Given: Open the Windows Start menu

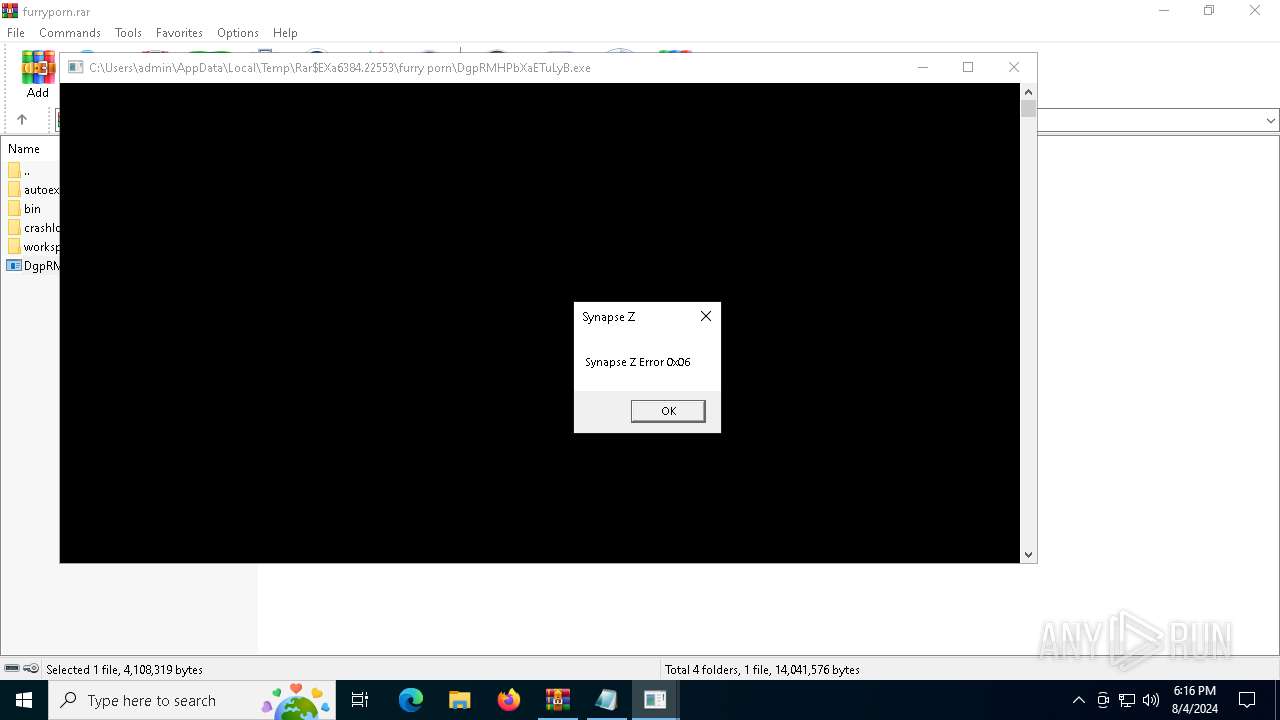Looking at the screenshot, I should tap(24, 700).
